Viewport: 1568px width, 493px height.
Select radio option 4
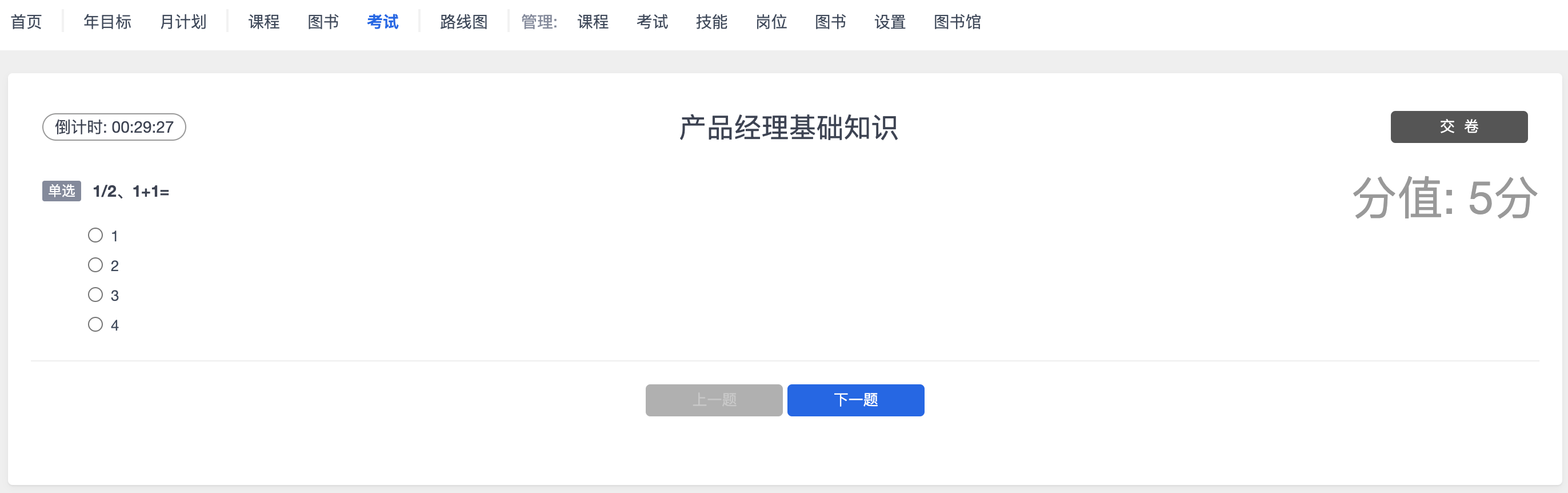95,325
